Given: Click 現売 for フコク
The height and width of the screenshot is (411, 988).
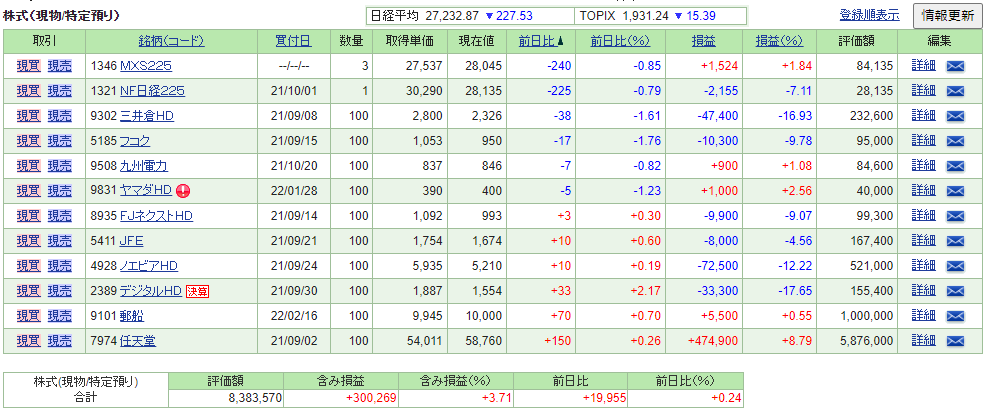Looking at the screenshot, I should click(60, 141).
